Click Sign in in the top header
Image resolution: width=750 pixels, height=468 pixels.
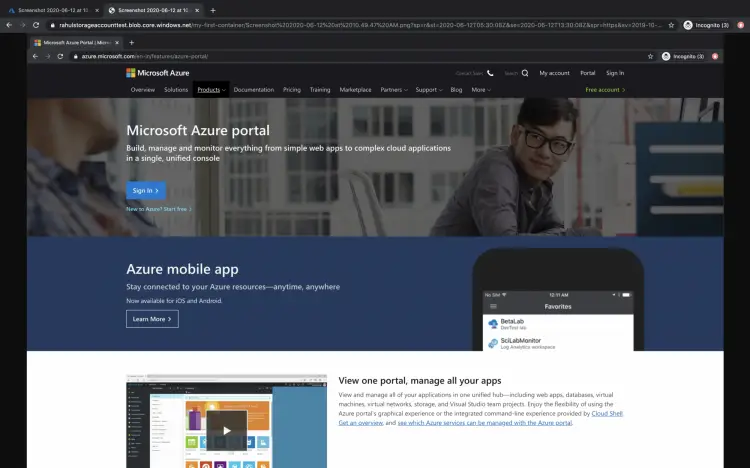tap(615, 73)
